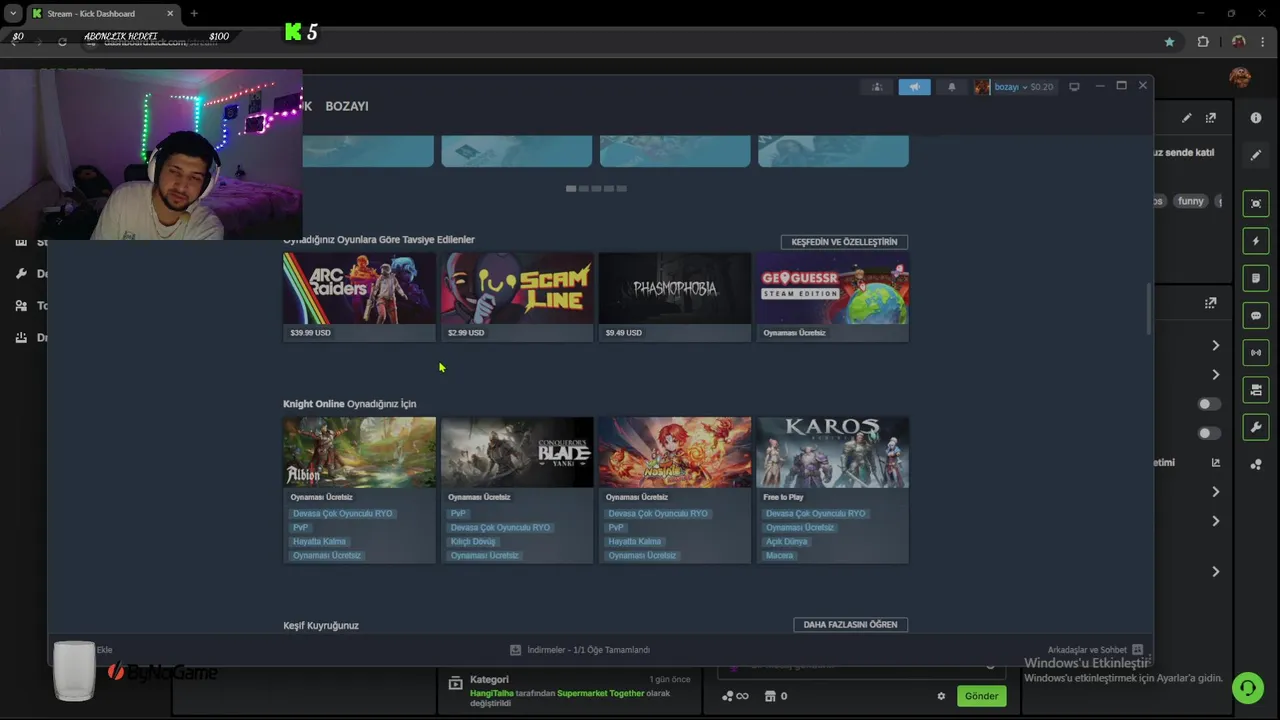Toggle the camera panel sidebar icon
This screenshot has height=720, width=1280.
point(1256,390)
